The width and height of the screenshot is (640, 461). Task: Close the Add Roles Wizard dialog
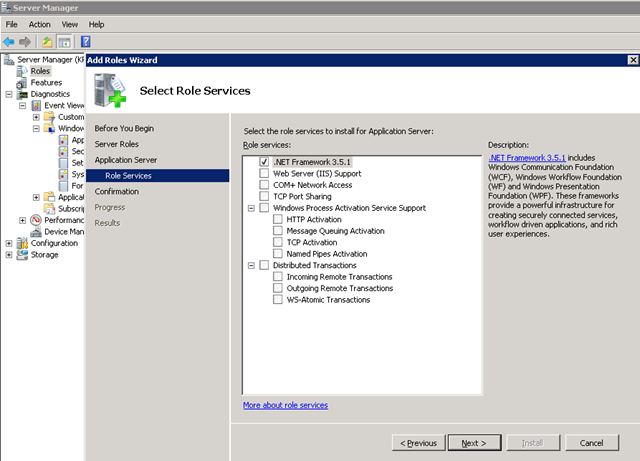(x=633, y=60)
